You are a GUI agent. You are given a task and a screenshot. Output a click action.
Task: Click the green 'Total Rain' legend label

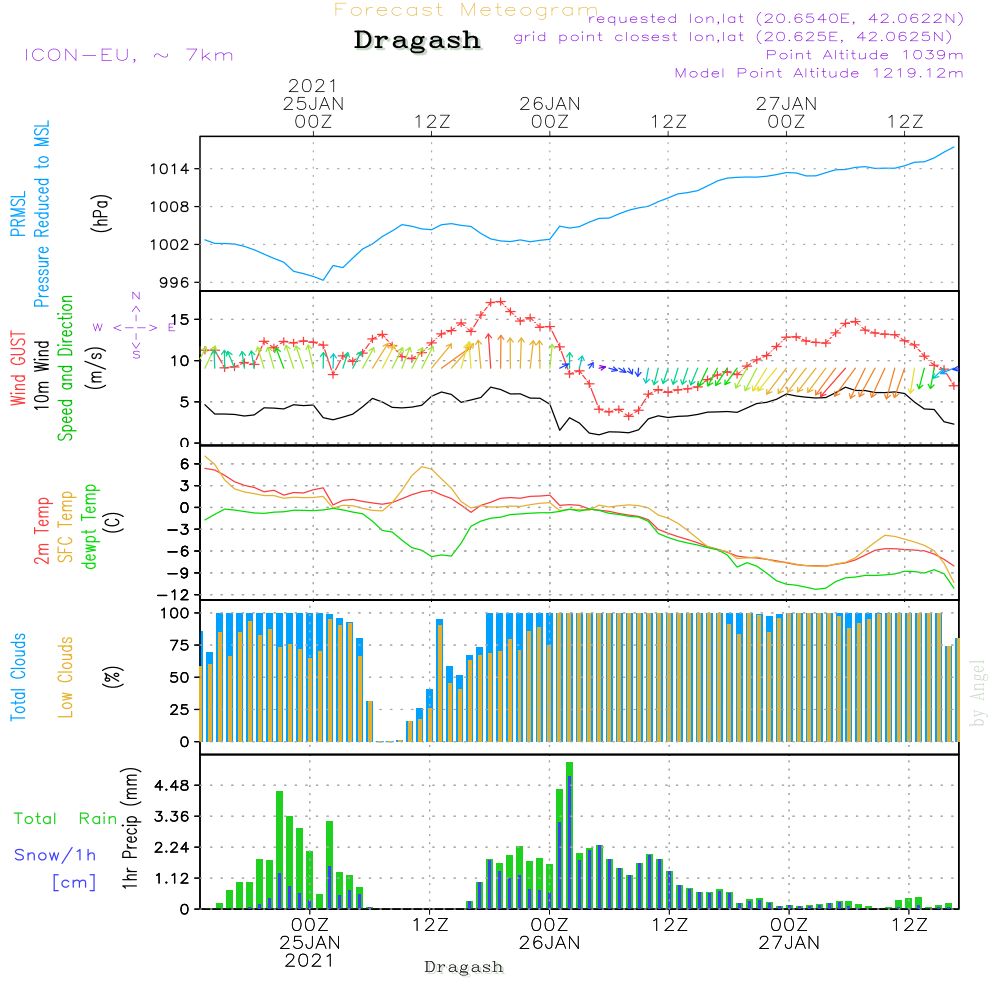pyautogui.click(x=66, y=818)
